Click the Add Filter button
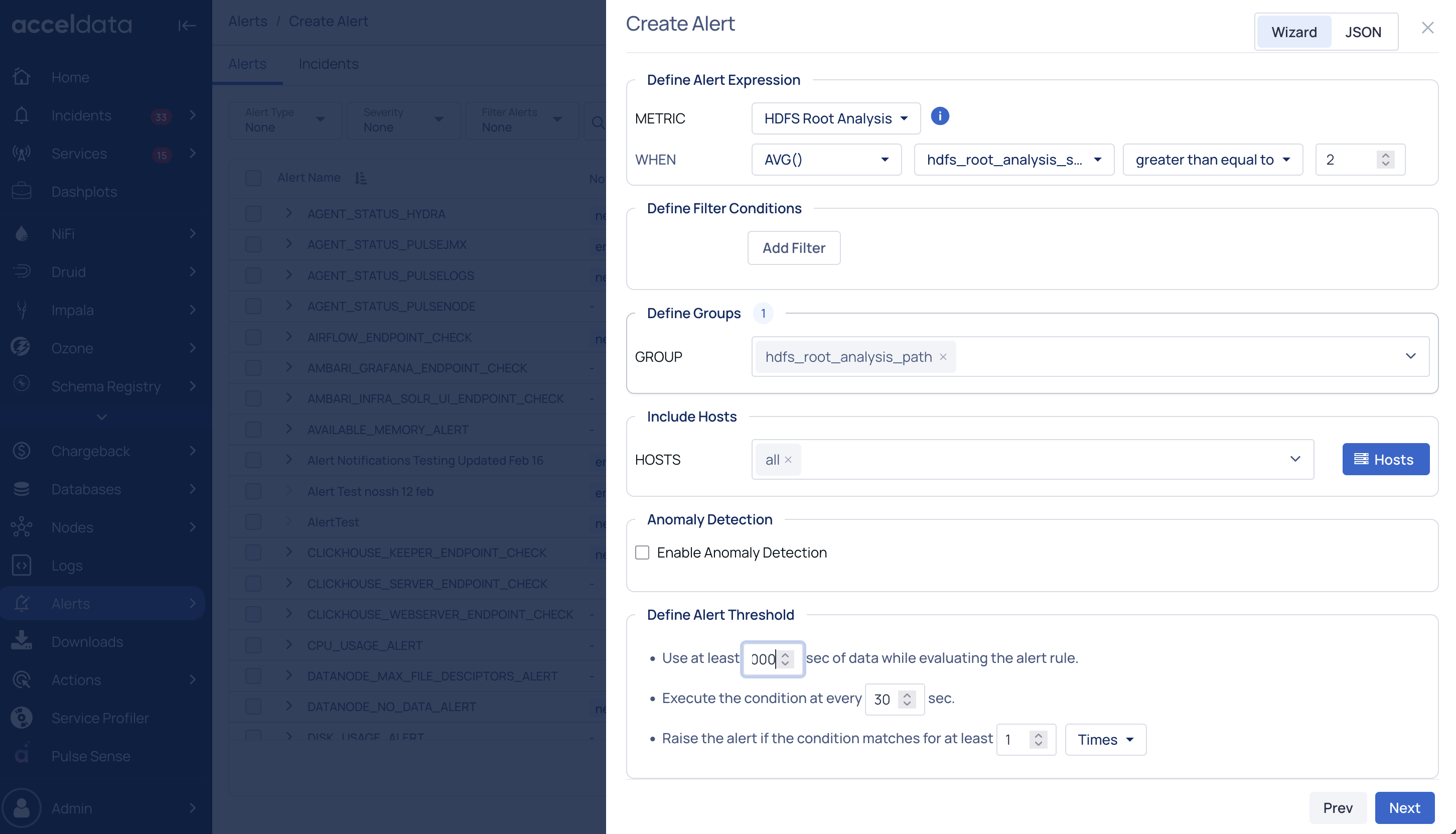This screenshot has height=834, width=1456. pyautogui.click(x=794, y=248)
